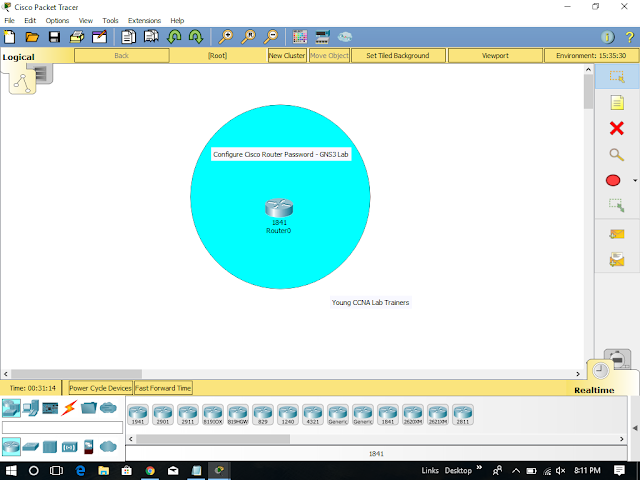Pick the 1941 router model
640x480 pixels.
pos(138,415)
